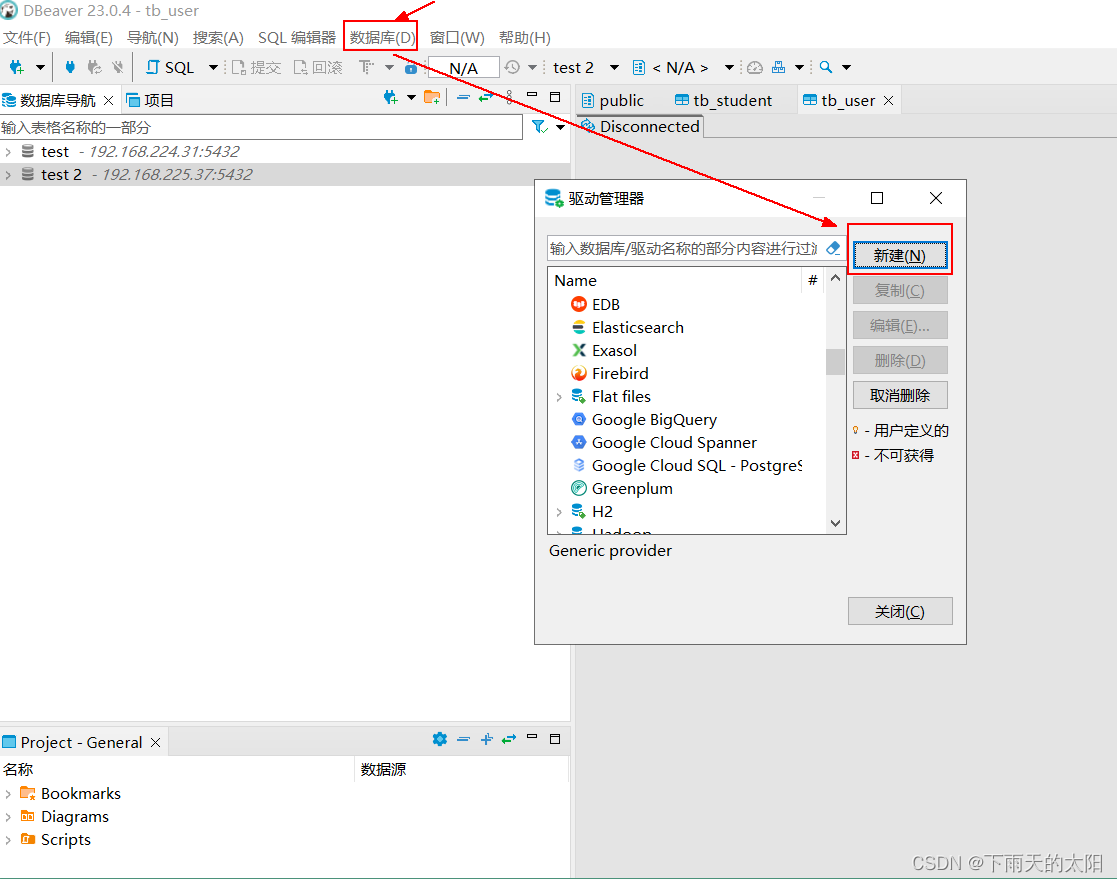The width and height of the screenshot is (1117, 882).
Task: Click driver list scroll-down arrow
Action: 835,524
